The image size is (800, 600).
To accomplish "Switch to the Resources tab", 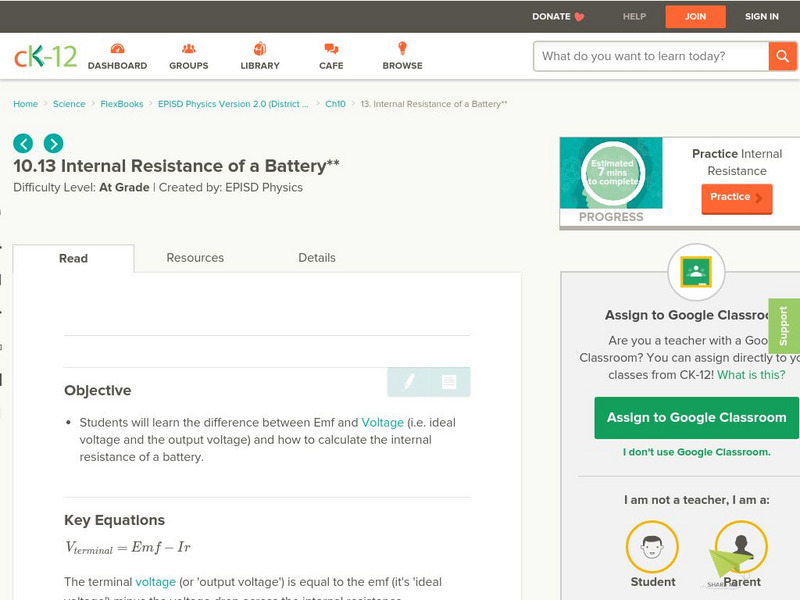I will pyautogui.click(x=195, y=257).
